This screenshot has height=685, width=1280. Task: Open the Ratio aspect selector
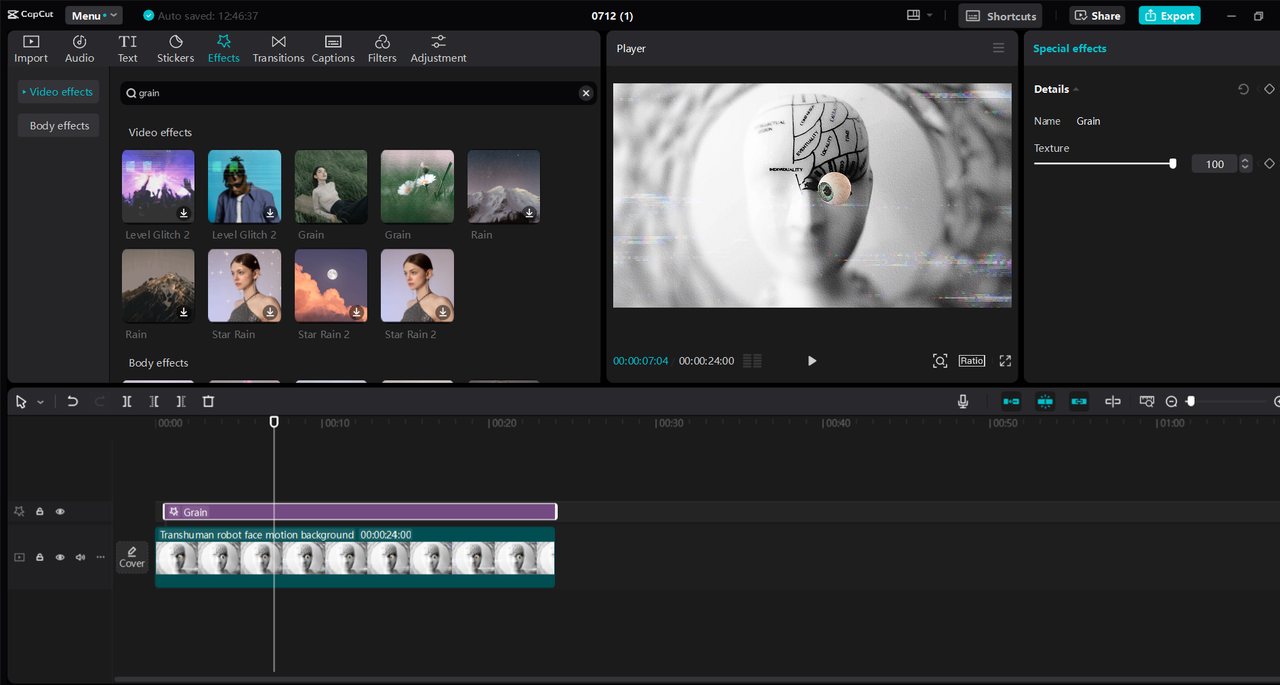coord(971,361)
